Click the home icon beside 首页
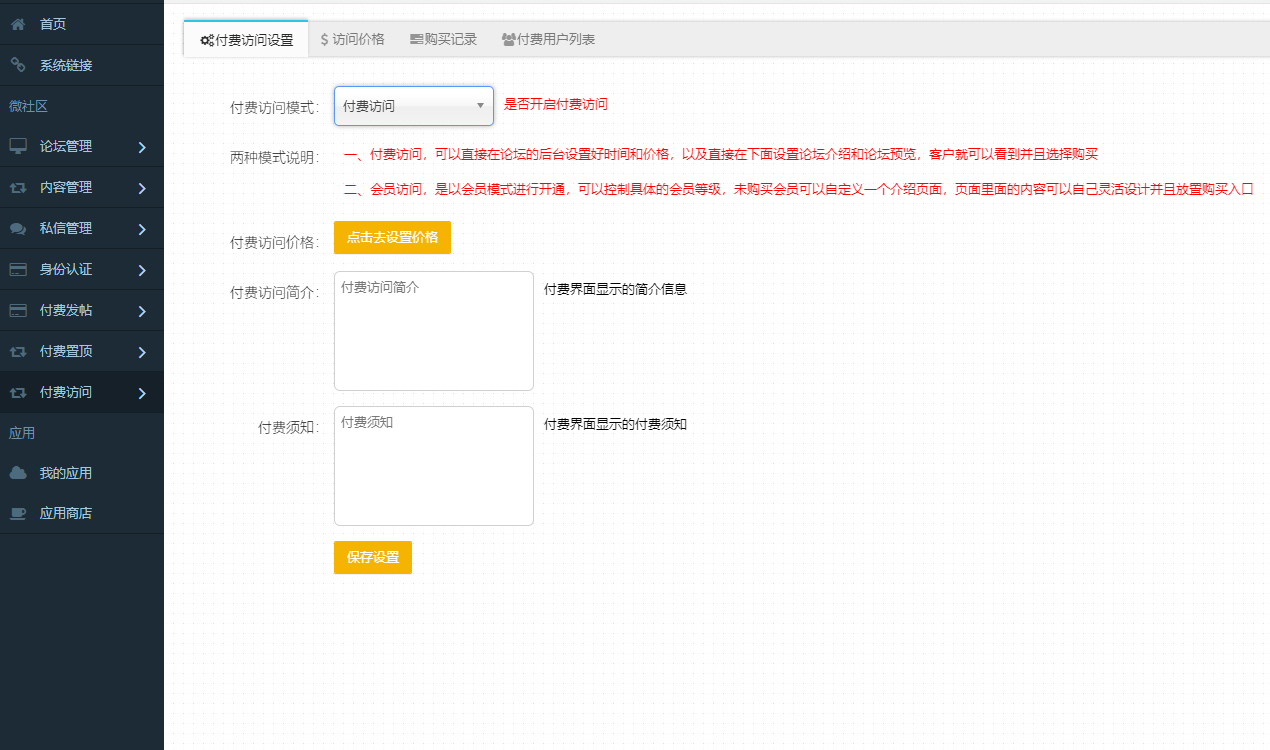Image resolution: width=1270 pixels, height=750 pixels. [18, 24]
